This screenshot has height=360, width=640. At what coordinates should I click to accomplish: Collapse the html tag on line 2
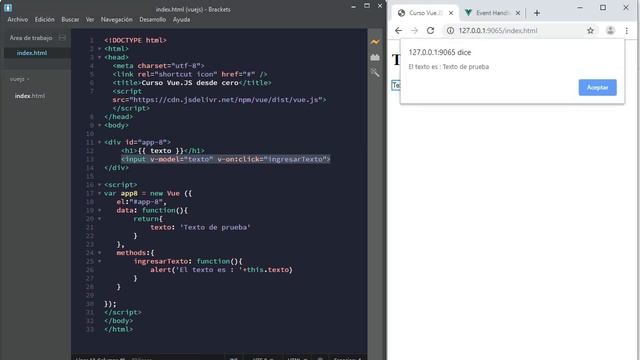pyautogui.click(x=99, y=49)
